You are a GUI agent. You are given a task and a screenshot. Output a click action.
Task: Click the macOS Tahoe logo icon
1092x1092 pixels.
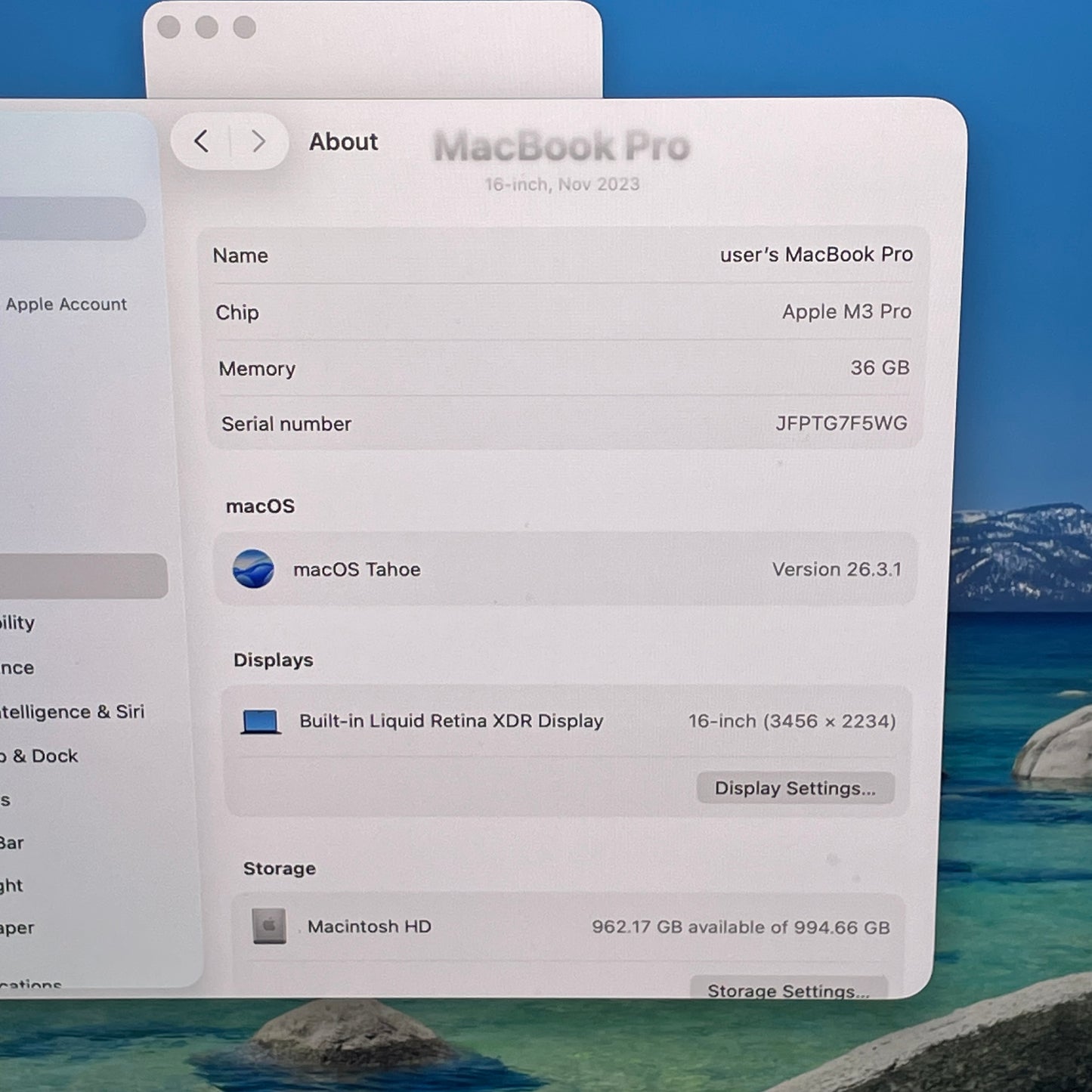pos(253,569)
